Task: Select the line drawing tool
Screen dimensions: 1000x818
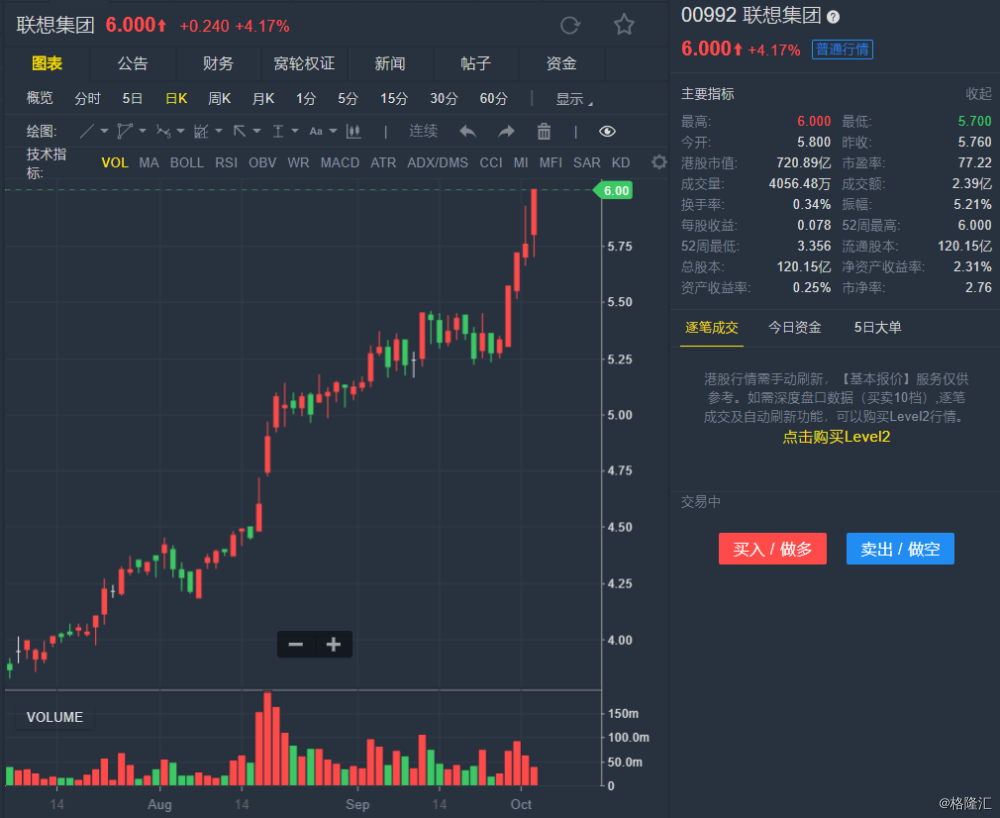Action: click(x=87, y=131)
